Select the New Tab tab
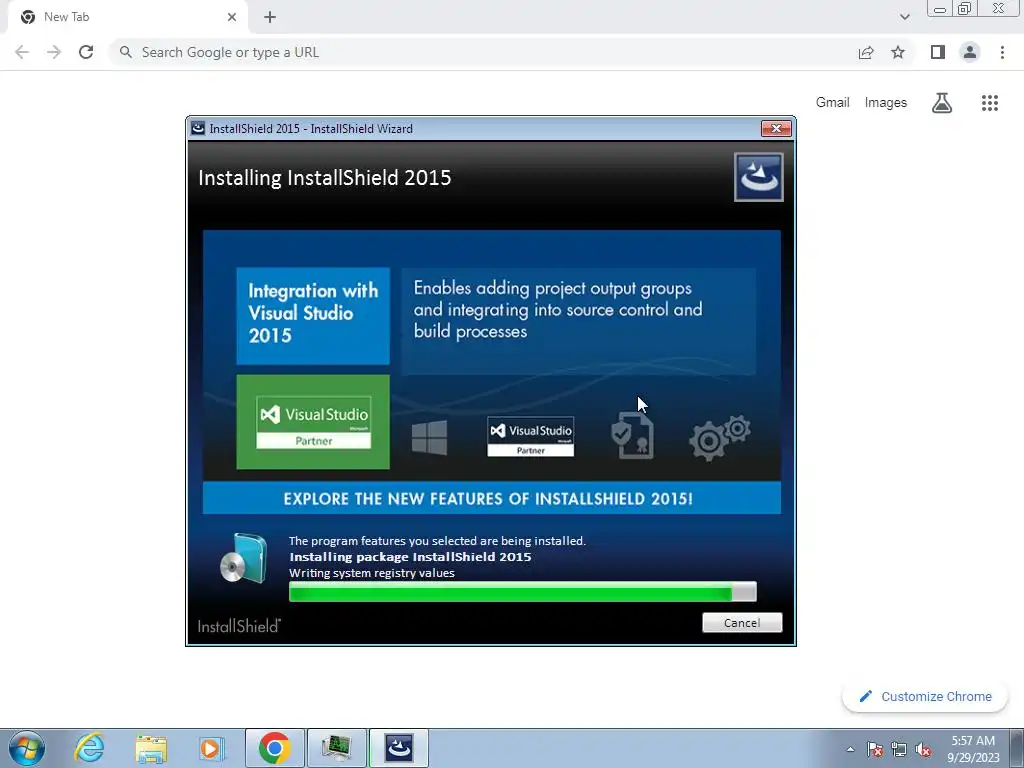The height and width of the screenshot is (768, 1024). pyautogui.click(x=128, y=17)
